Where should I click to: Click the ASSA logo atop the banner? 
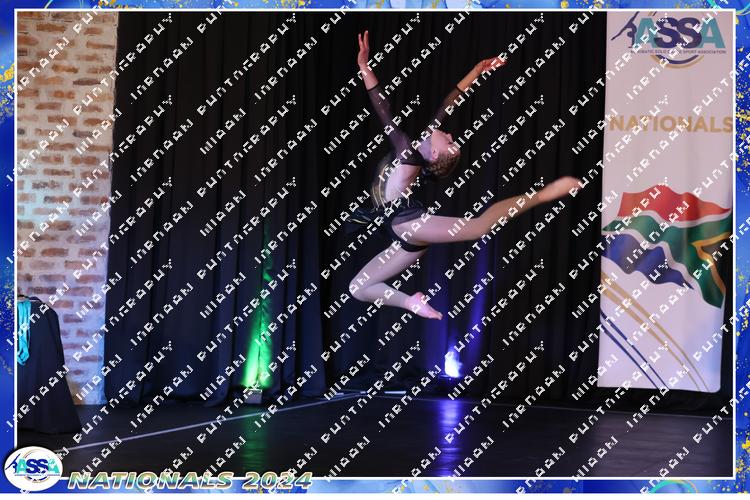pos(669,37)
